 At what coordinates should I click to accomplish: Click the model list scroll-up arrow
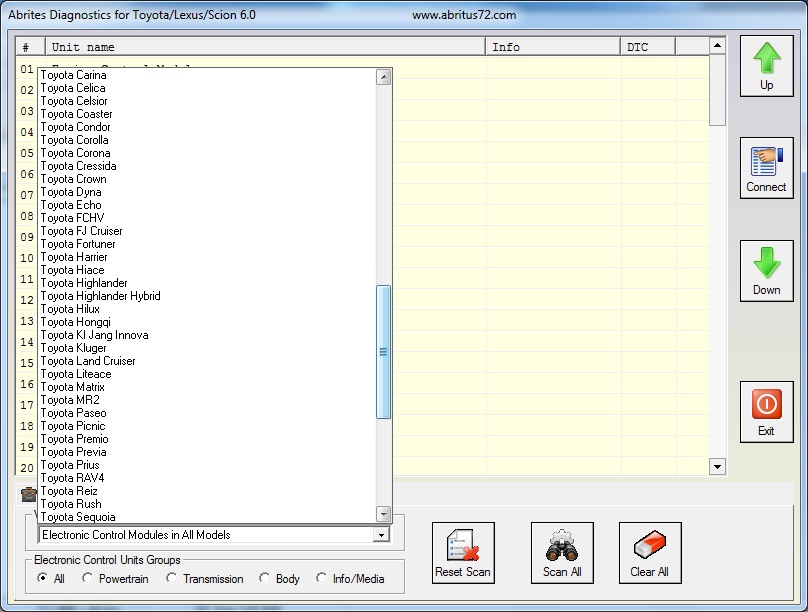point(383,77)
